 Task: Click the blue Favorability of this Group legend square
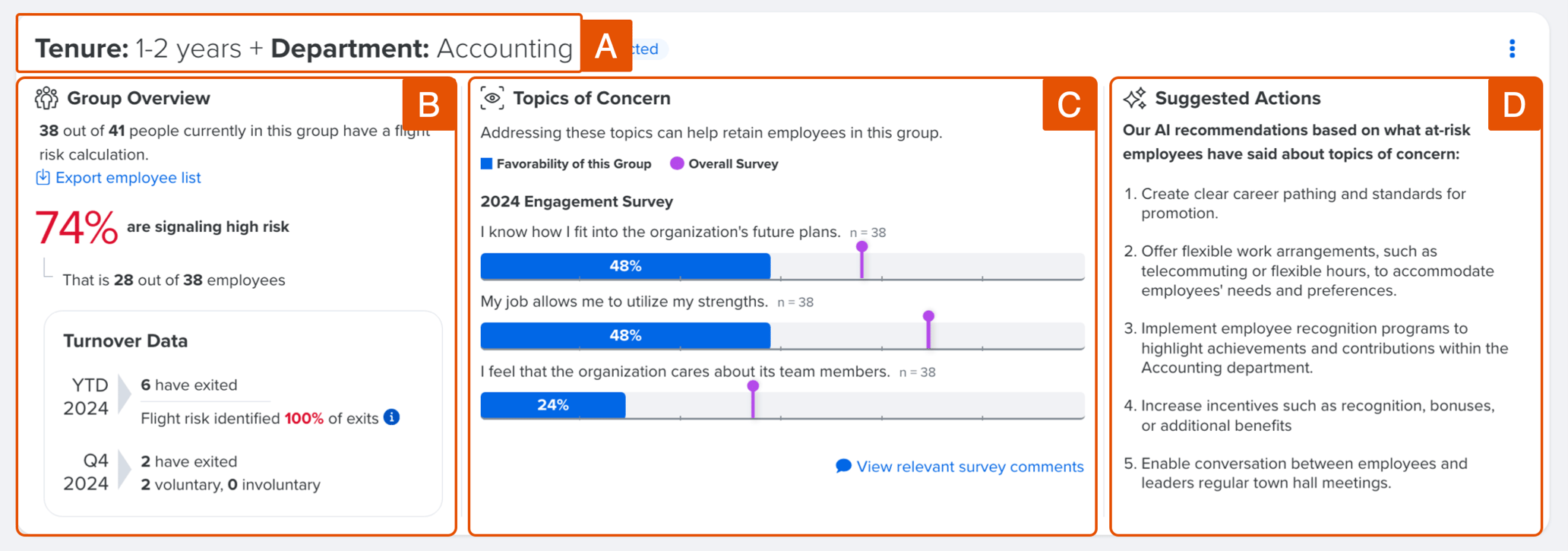[487, 163]
